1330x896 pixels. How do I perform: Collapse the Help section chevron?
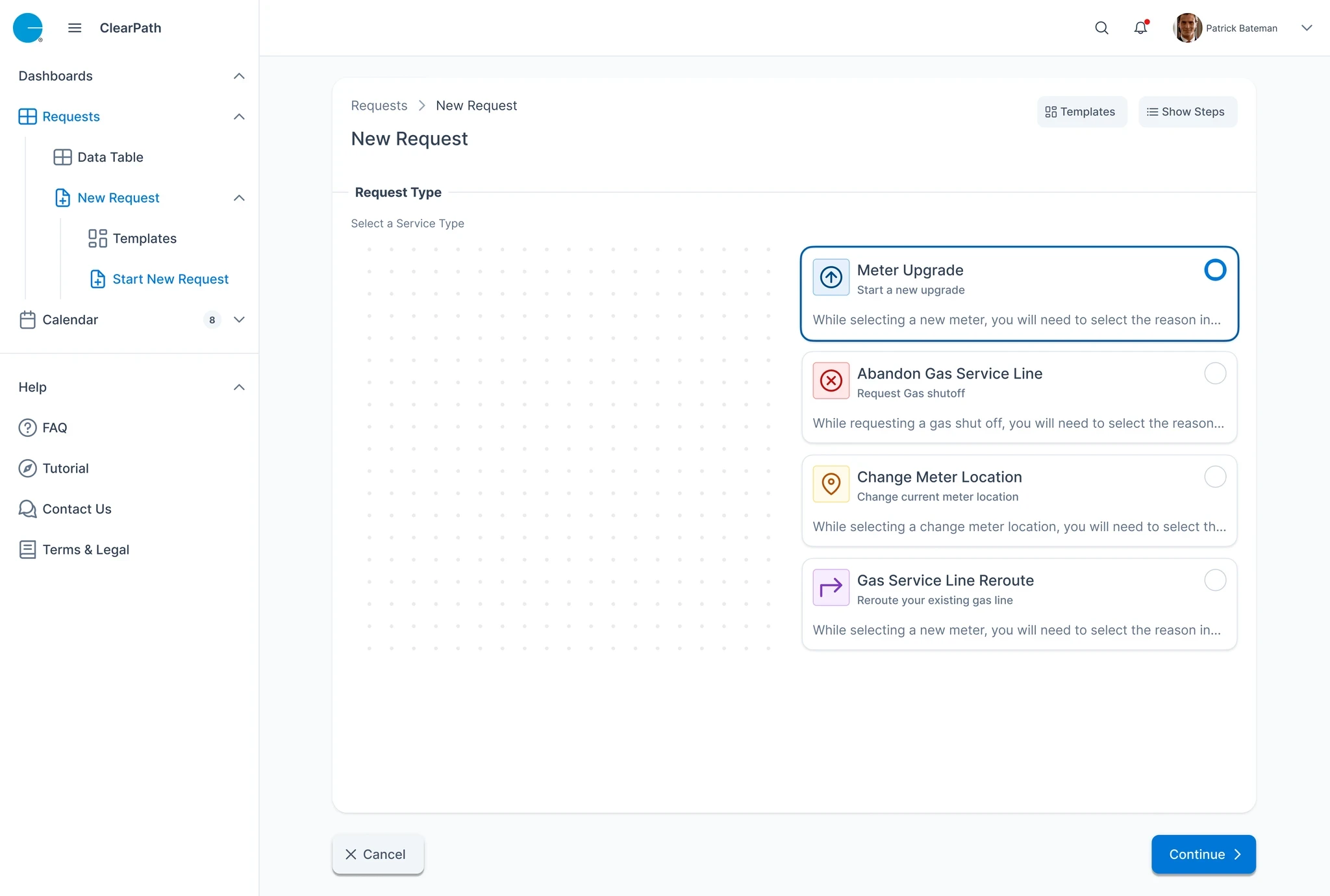point(239,387)
